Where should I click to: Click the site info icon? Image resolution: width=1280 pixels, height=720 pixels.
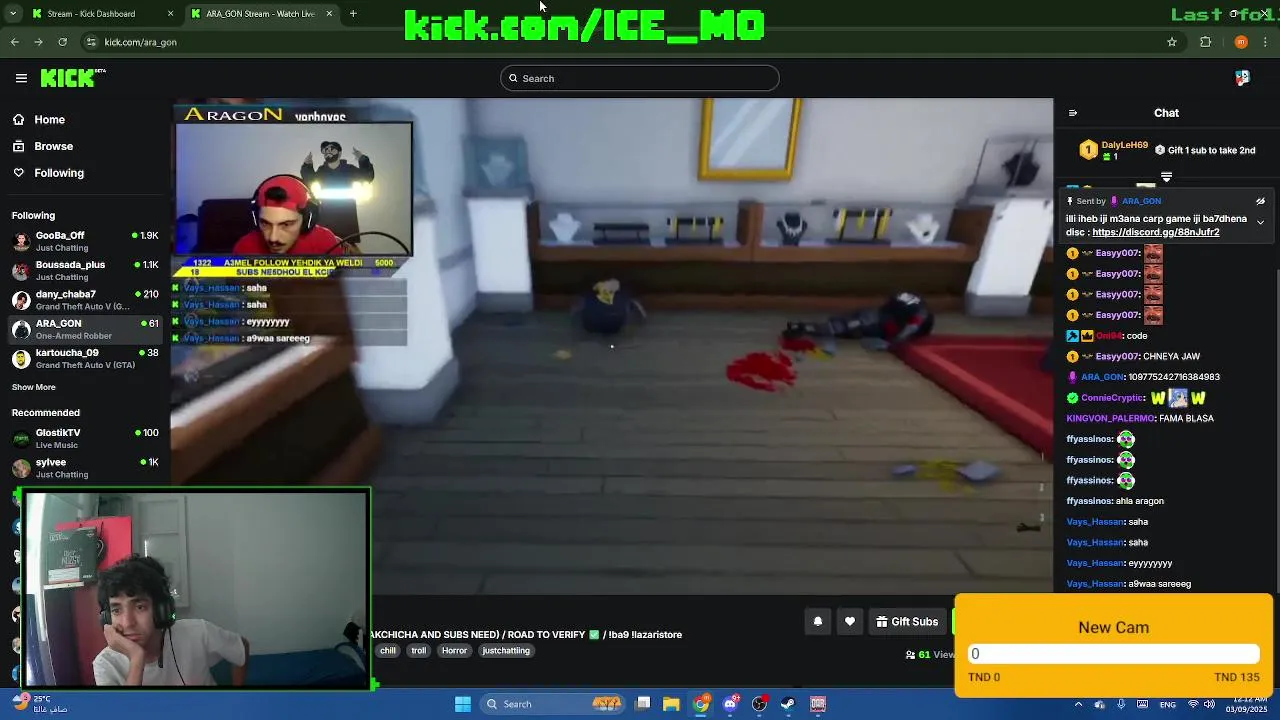tap(91, 42)
